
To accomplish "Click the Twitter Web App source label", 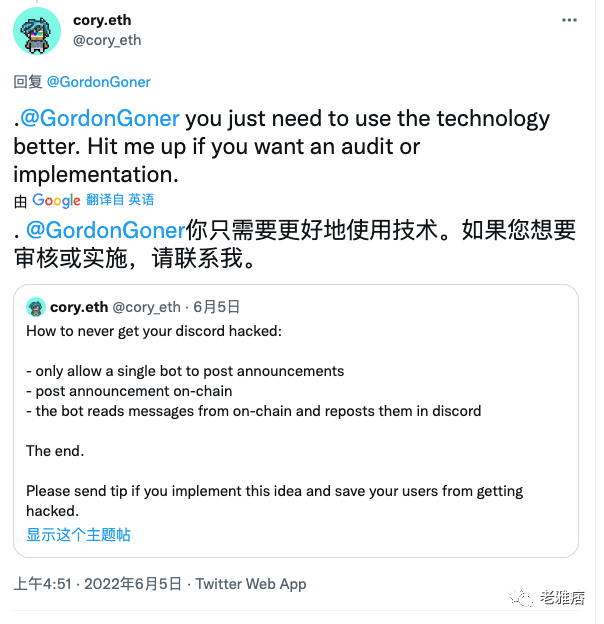I will point(251,584).
